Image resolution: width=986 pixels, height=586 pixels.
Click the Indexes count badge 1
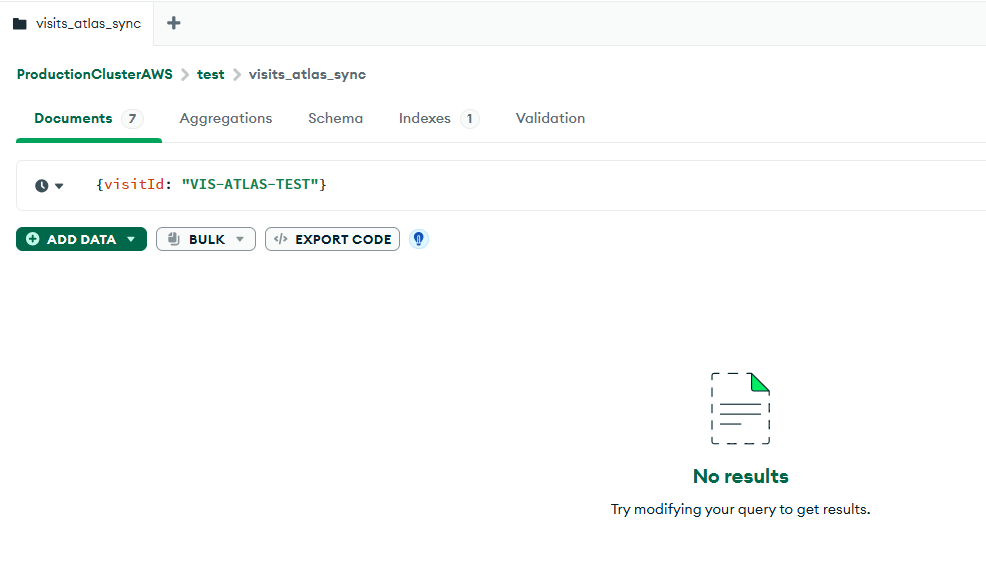[x=470, y=119]
